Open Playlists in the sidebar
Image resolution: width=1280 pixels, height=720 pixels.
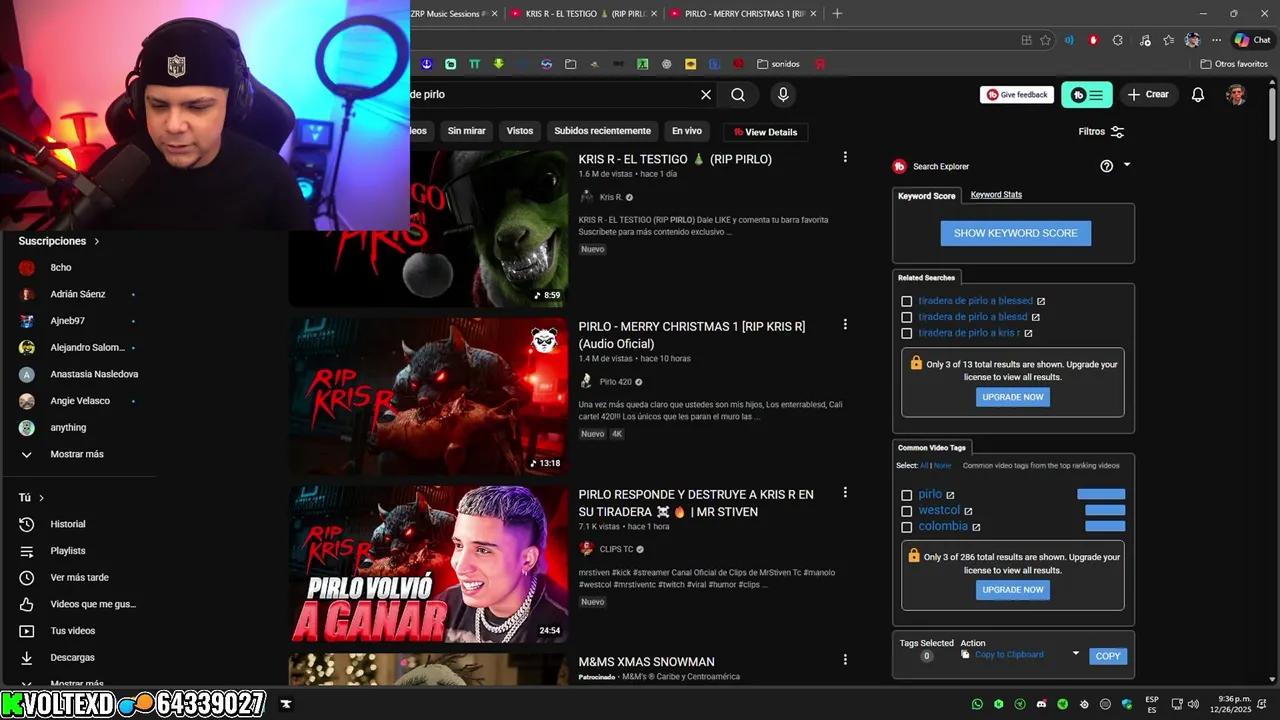pos(68,551)
